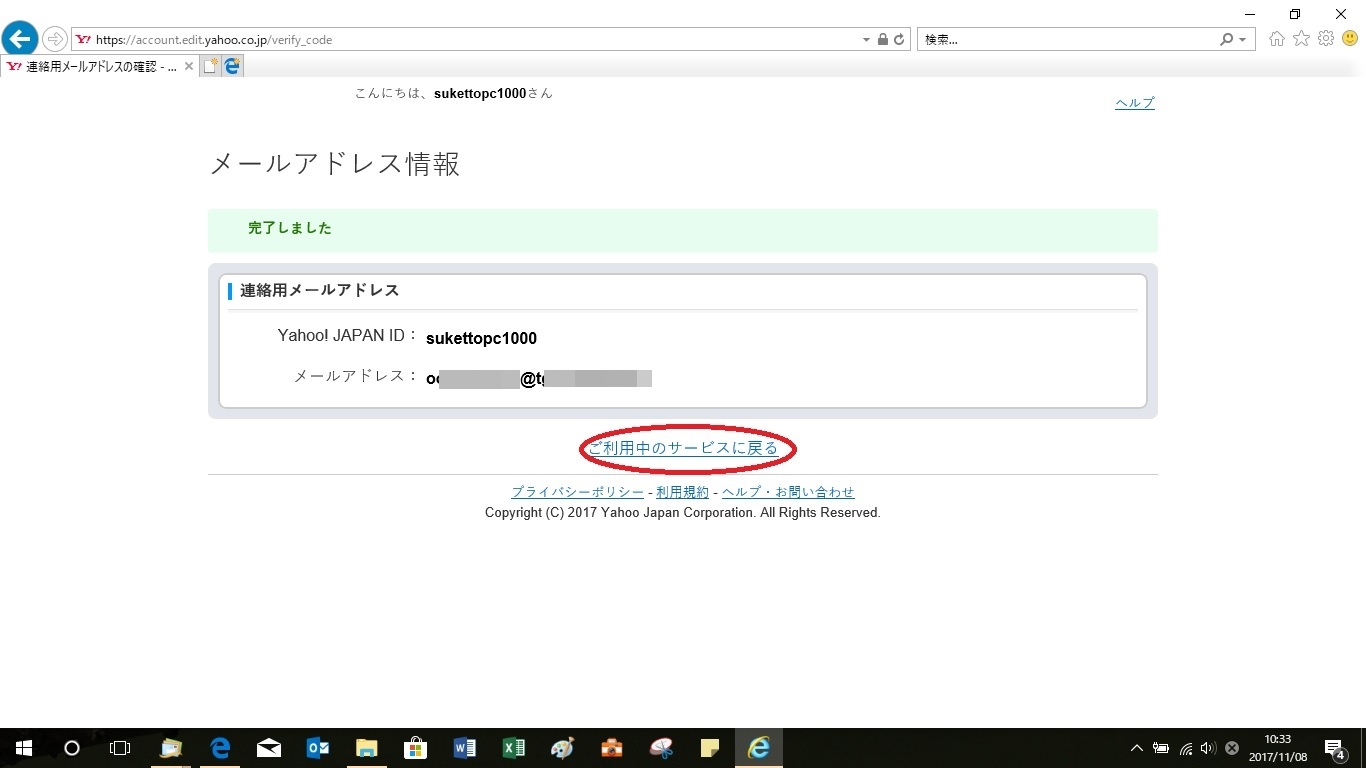
Task: Open Snipping Tool from the taskbar
Action: click(x=661, y=748)
